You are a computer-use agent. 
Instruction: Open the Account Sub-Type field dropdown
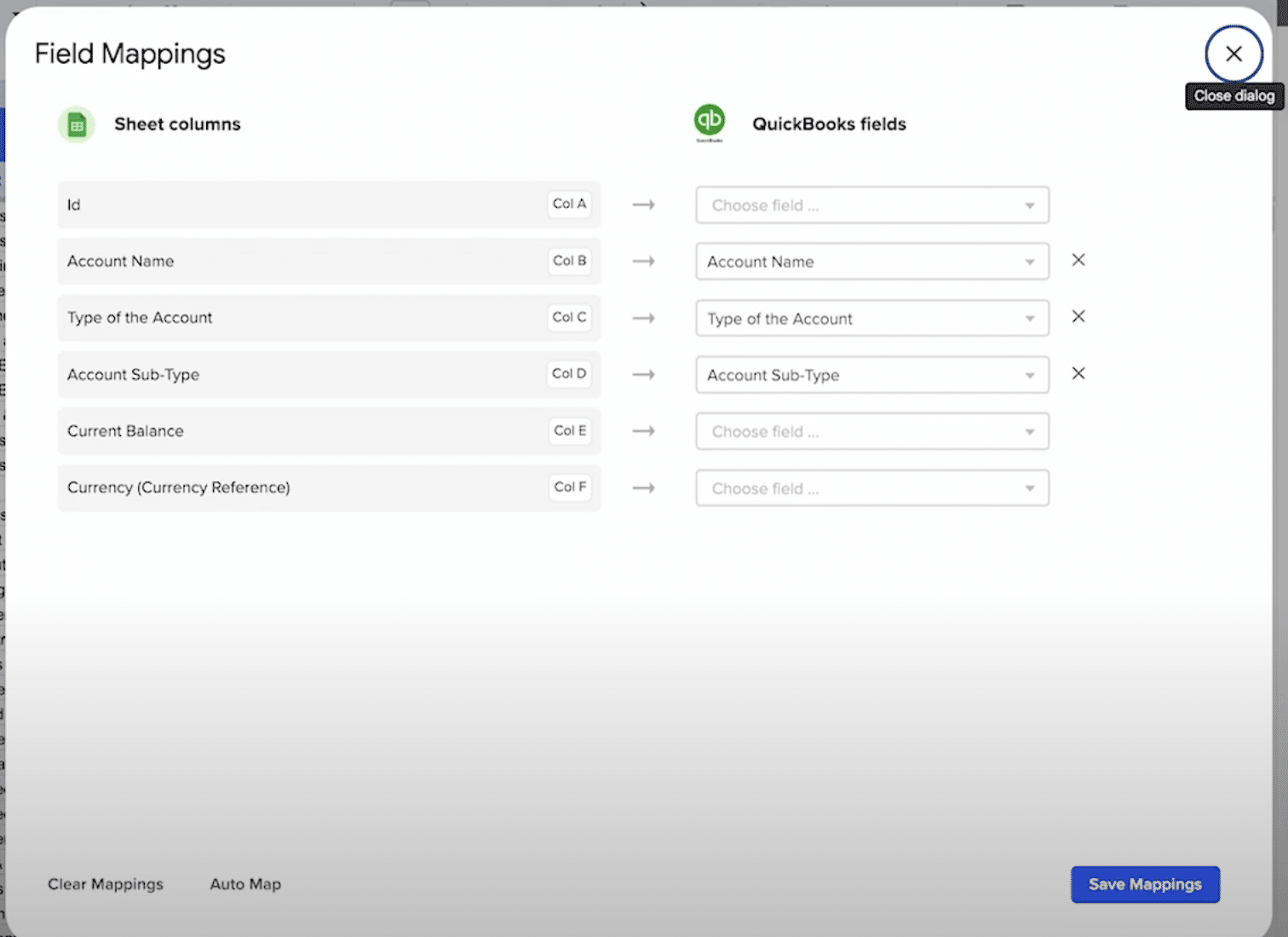pyautogui.click(x=871, y=375)
